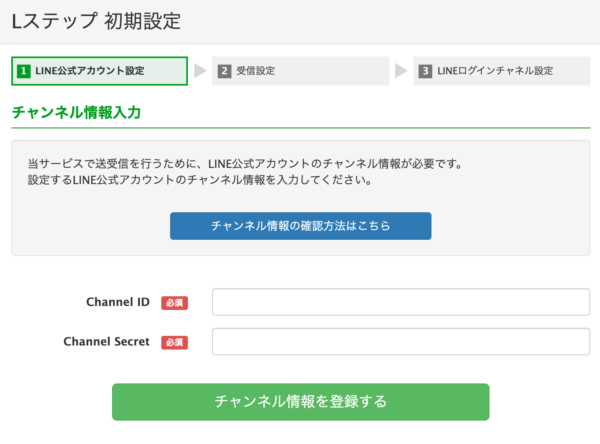600x444 pixels.
Task: Click the red 必須 badge beside Channel Secret
Action: click(x=174, y=342)
